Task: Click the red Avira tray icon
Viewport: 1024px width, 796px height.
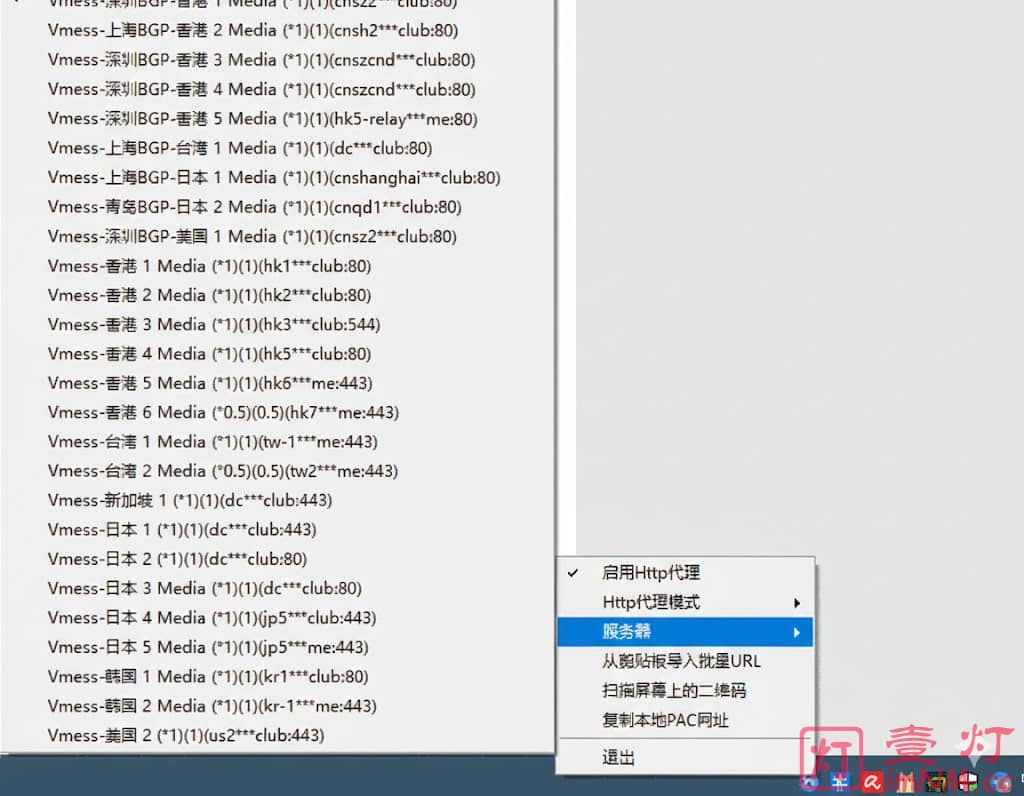Action: click(873, 782)
